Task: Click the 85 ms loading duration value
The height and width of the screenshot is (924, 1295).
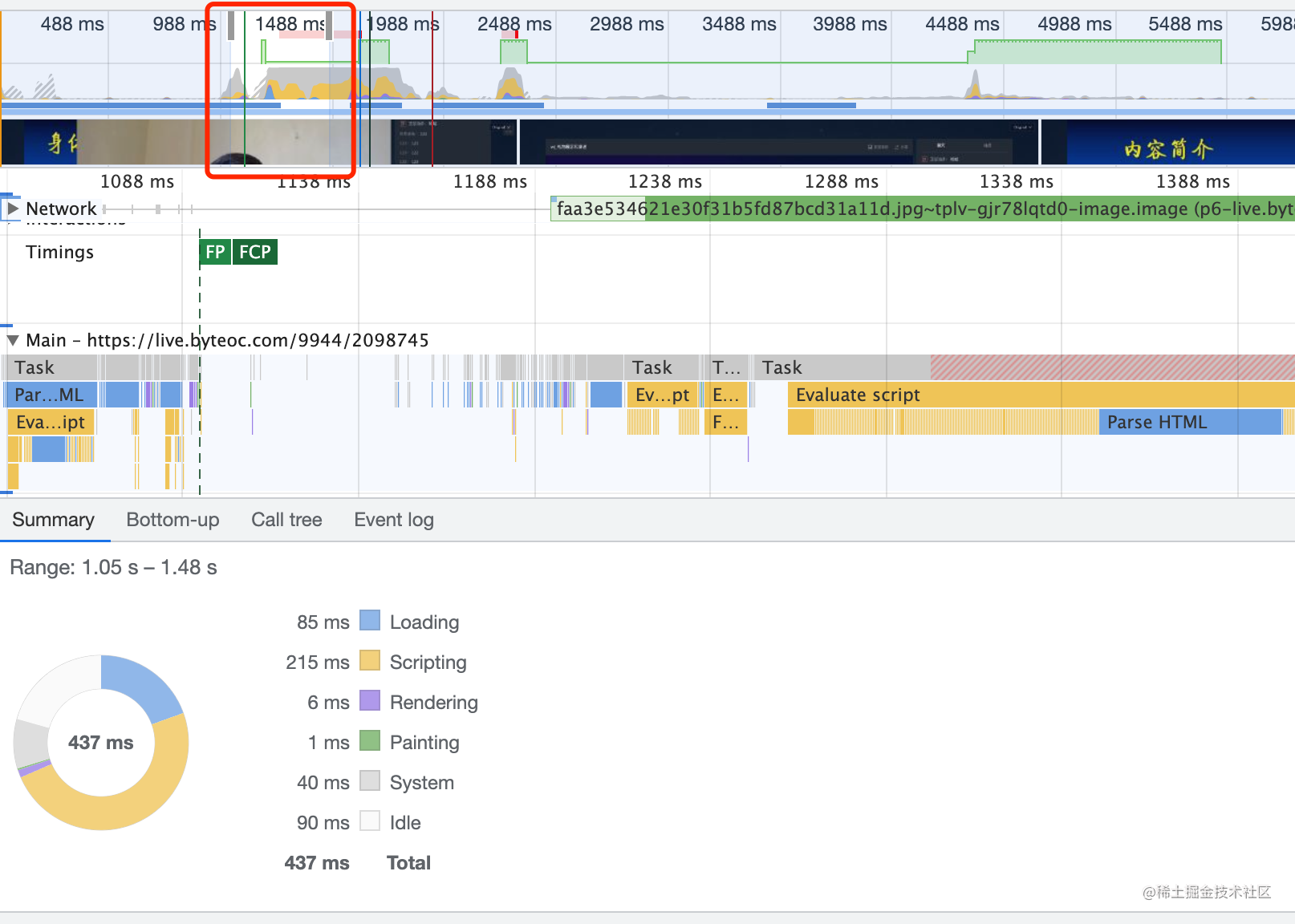Action: click(x=323, y=622)
